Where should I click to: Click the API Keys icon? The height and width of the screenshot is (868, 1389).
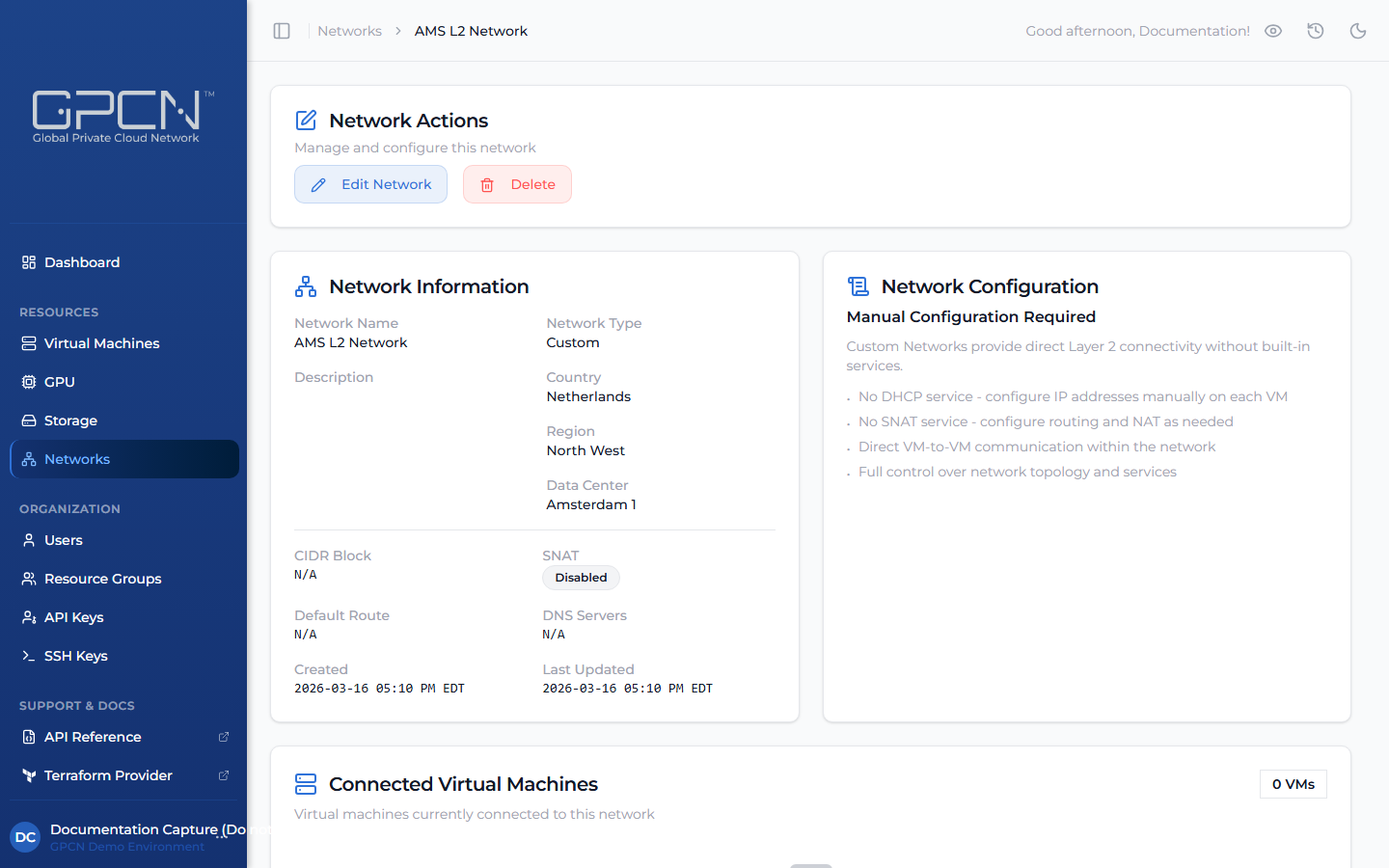pyautogui.click(x=29, y=617)
